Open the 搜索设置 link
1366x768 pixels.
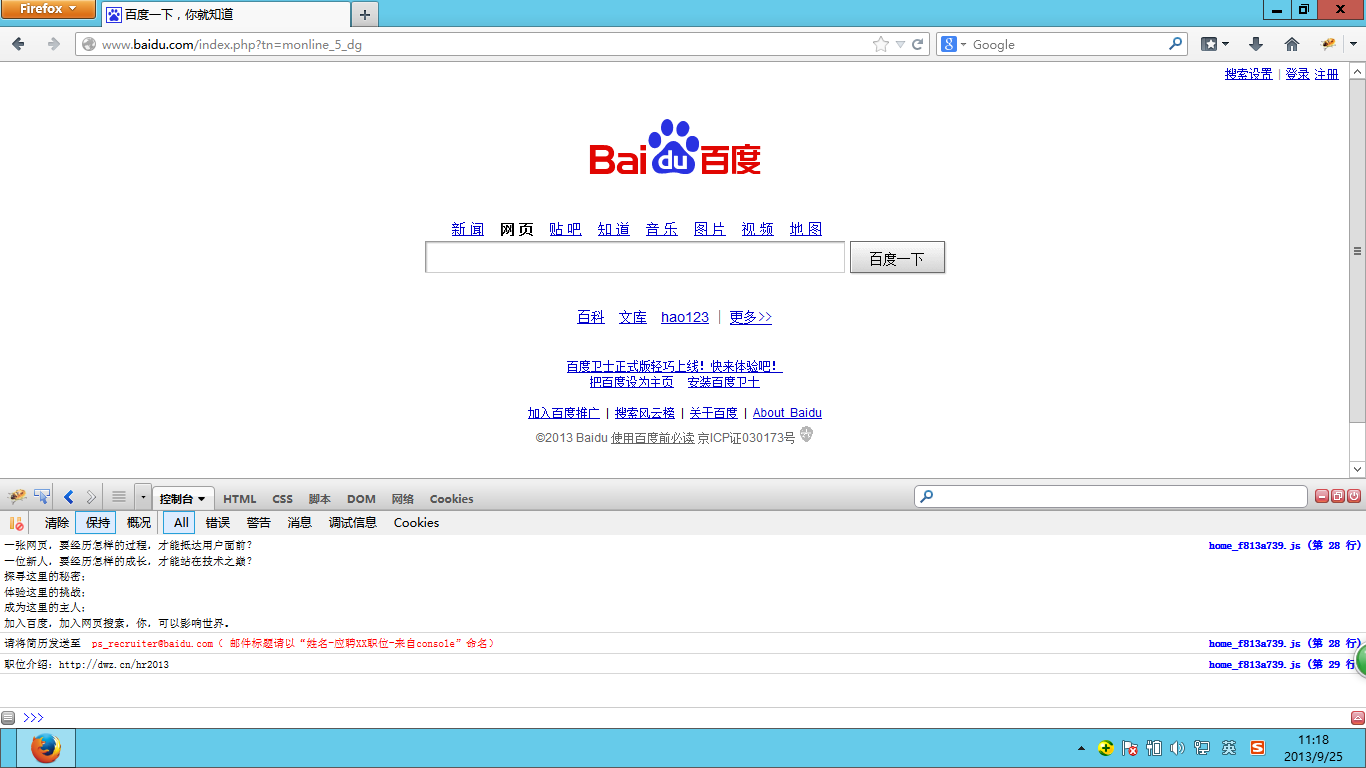(1249, 74)
